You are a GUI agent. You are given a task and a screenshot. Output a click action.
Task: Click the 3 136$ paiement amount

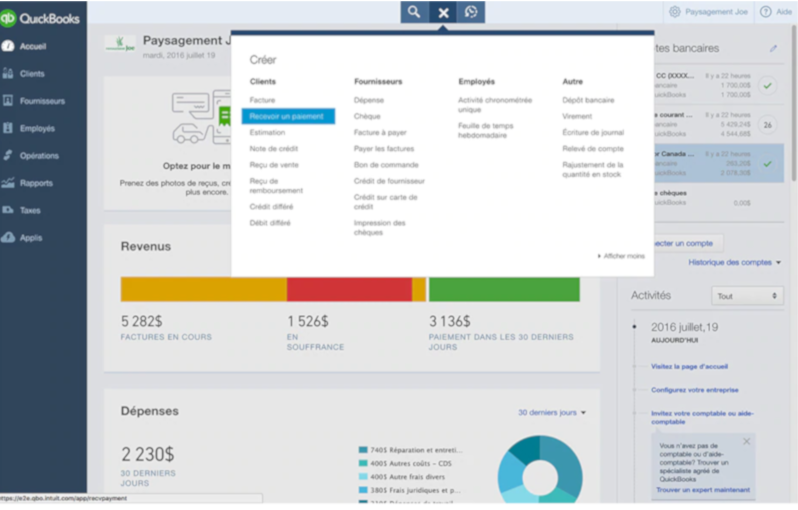click(x=449, y=322)
